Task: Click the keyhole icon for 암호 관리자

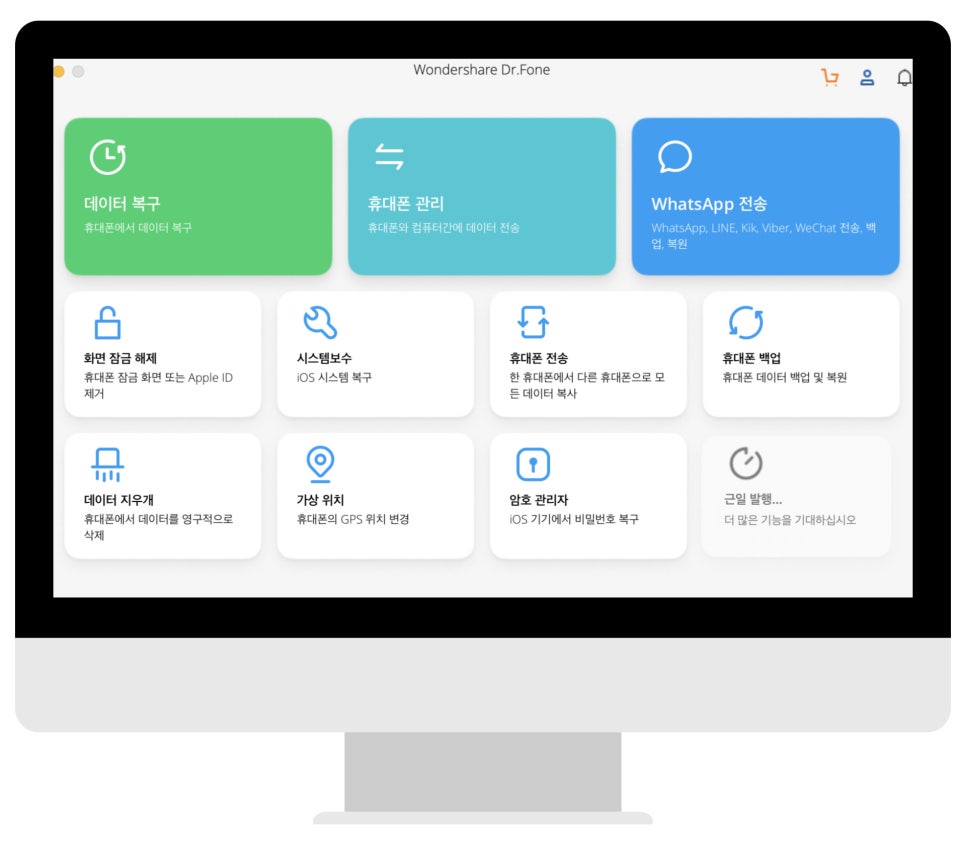Action: tap(533, 464)
